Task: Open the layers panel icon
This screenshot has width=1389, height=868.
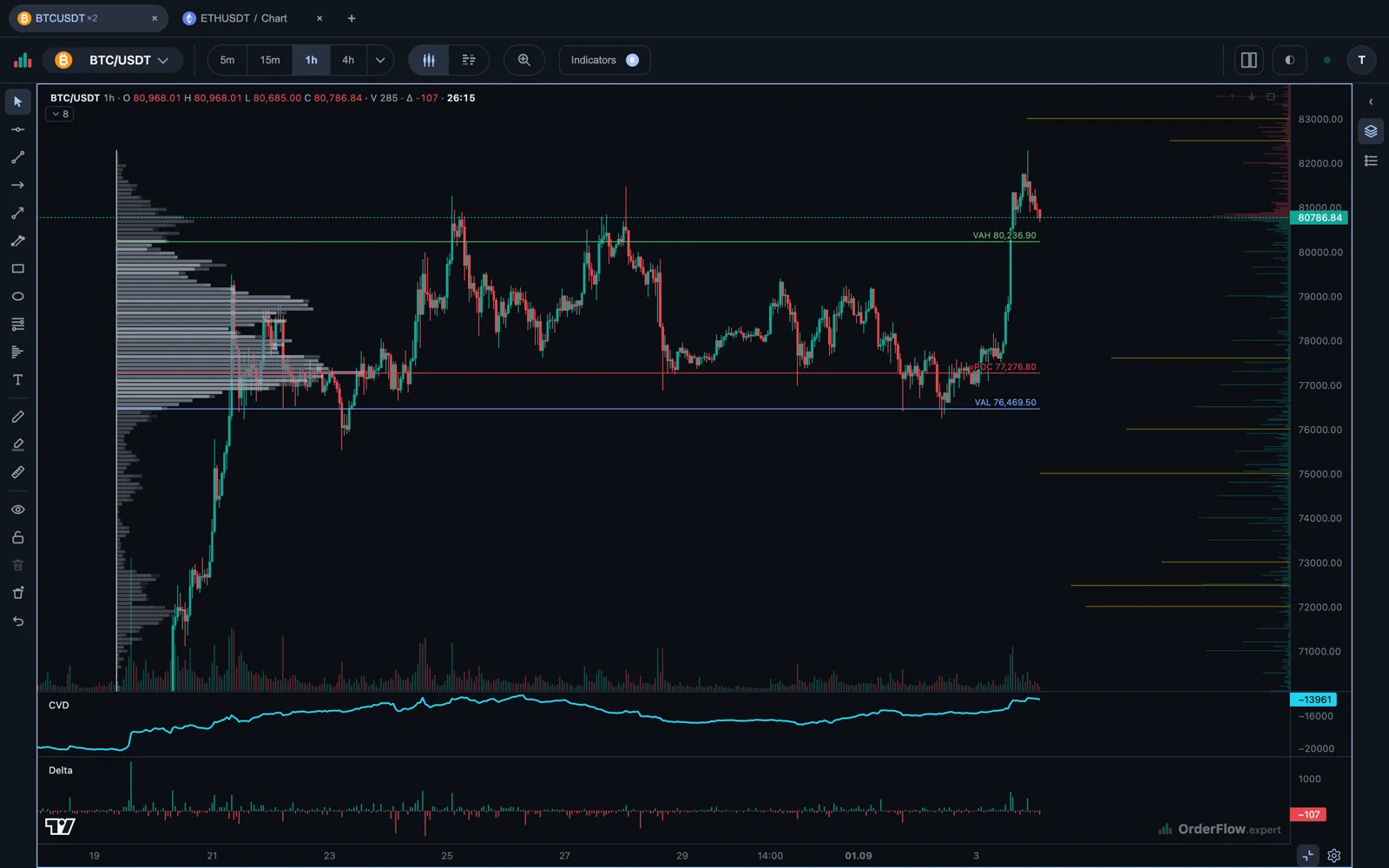Action: pyautogui.click(x=1371, y=131)
